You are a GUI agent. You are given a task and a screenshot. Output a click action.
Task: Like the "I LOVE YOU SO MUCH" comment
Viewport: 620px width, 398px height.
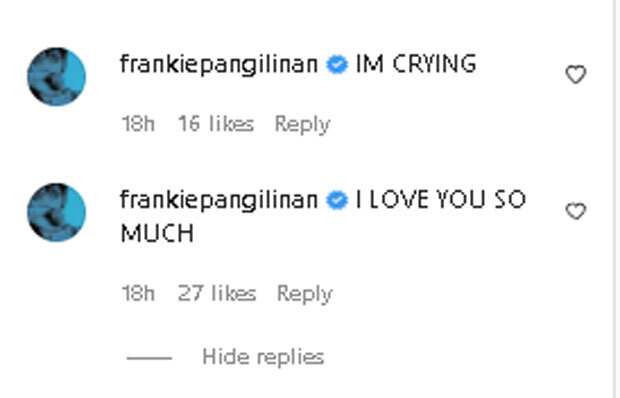click(x=575, y=211)
